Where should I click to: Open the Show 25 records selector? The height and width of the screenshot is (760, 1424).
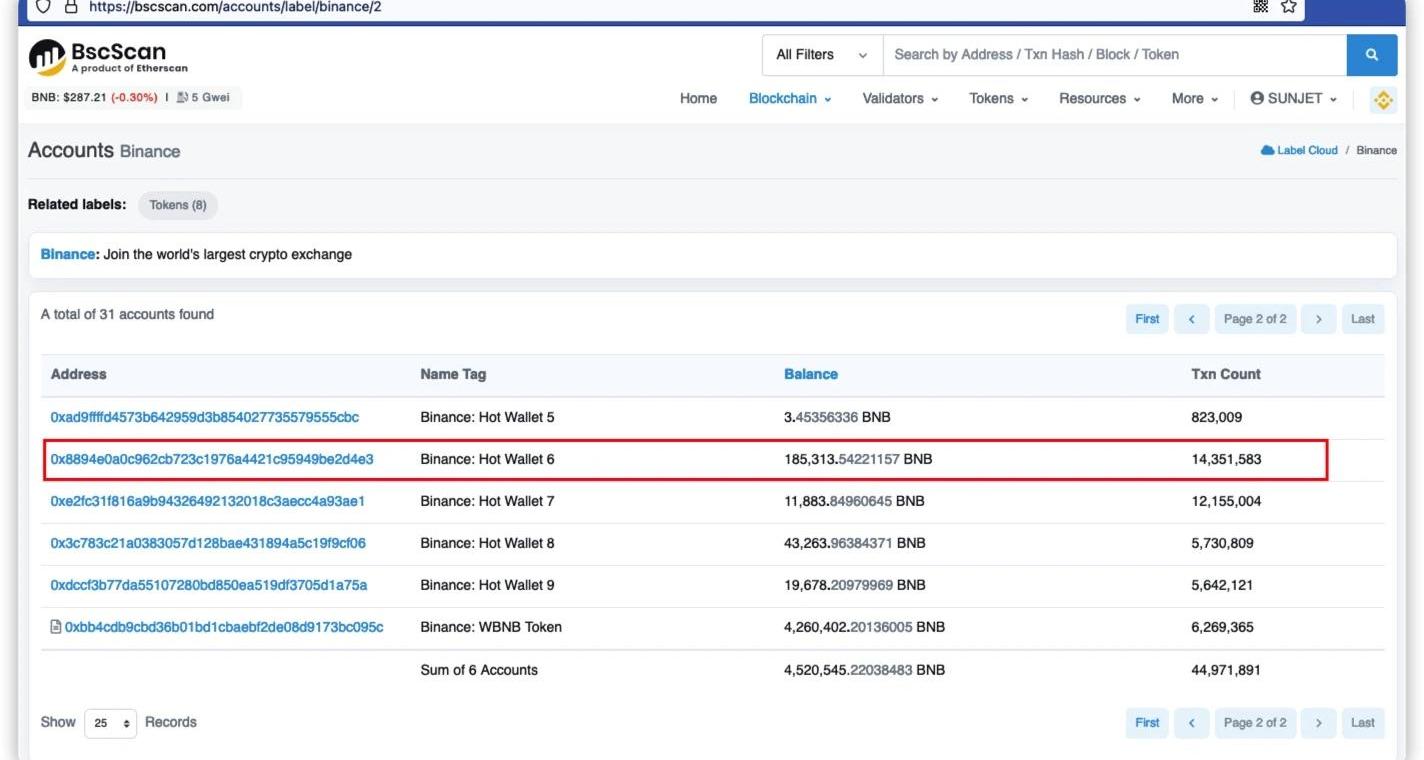pos(110,723)
